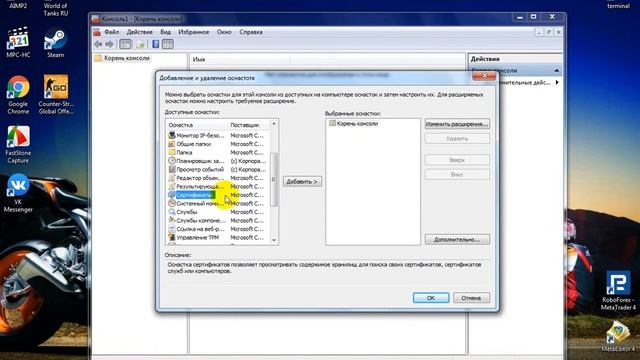Open Help via blue question mark icon

coord(156,44)
